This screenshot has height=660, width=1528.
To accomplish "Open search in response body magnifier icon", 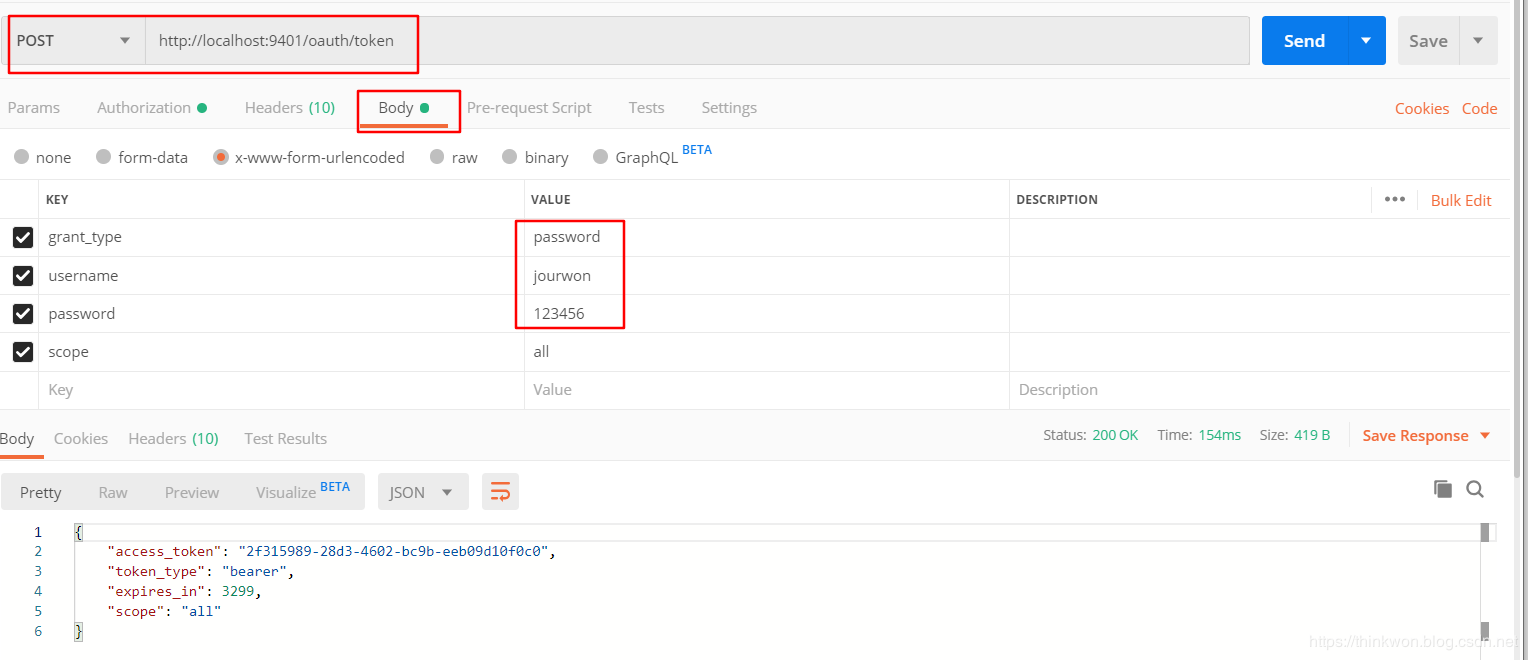I will coord(1475,489).
